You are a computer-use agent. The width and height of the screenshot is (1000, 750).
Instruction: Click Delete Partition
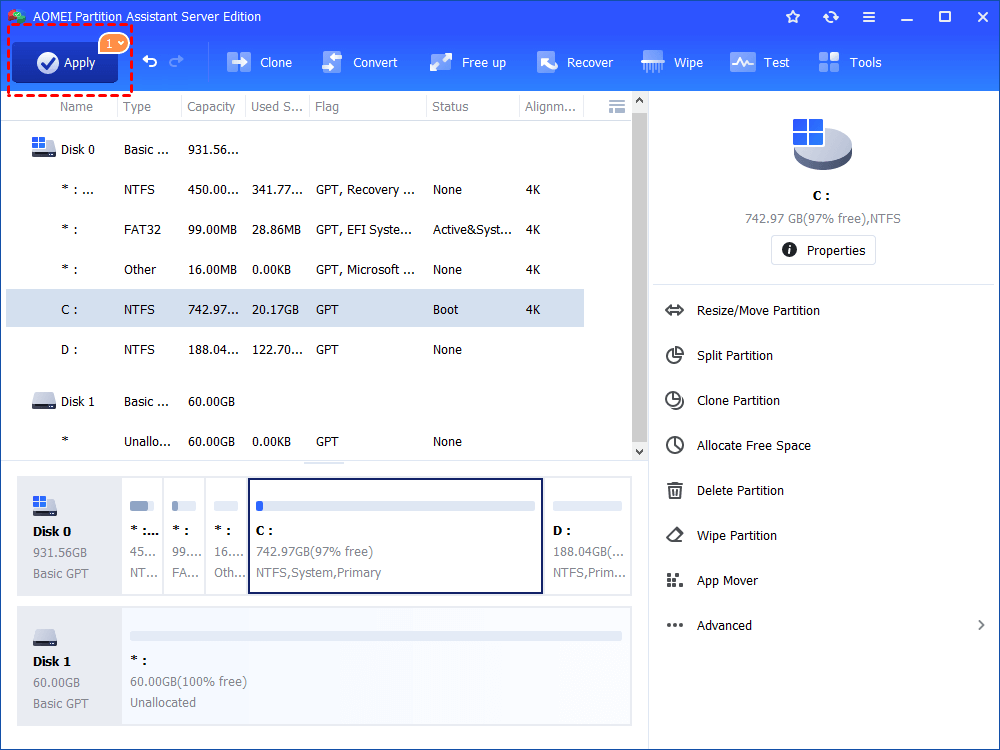pos(740,490)
